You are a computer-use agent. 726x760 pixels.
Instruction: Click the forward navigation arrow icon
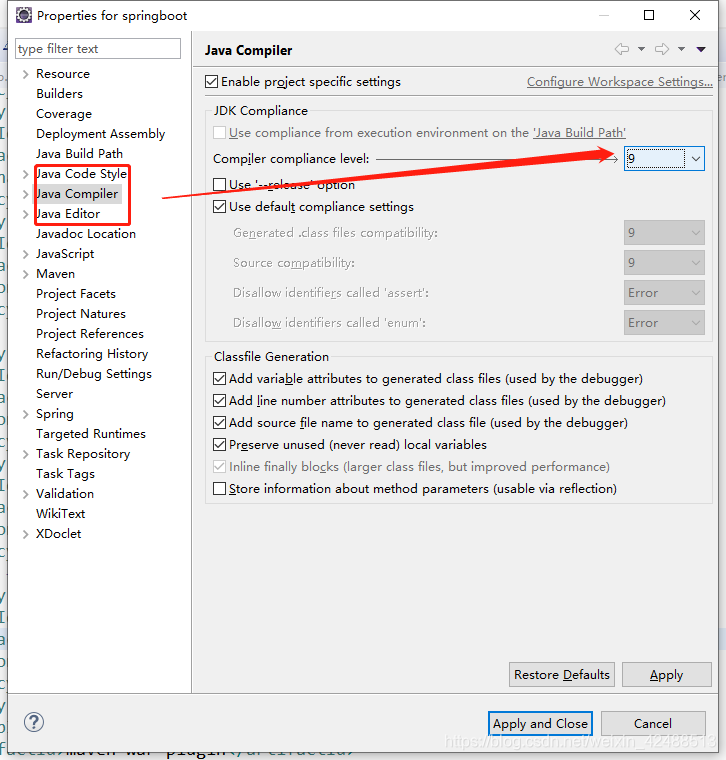[x=662, y=49]
